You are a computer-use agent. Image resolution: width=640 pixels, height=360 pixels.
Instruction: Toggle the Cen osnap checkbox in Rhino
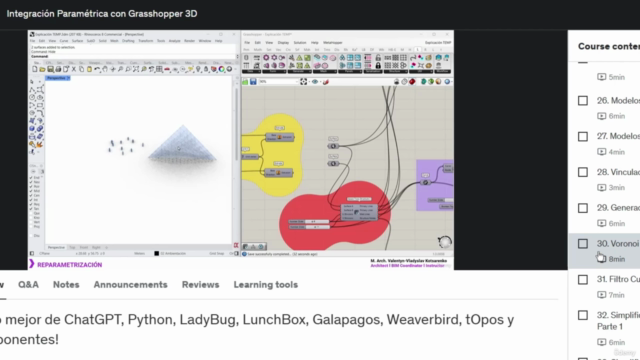click(x=31, y=196)
